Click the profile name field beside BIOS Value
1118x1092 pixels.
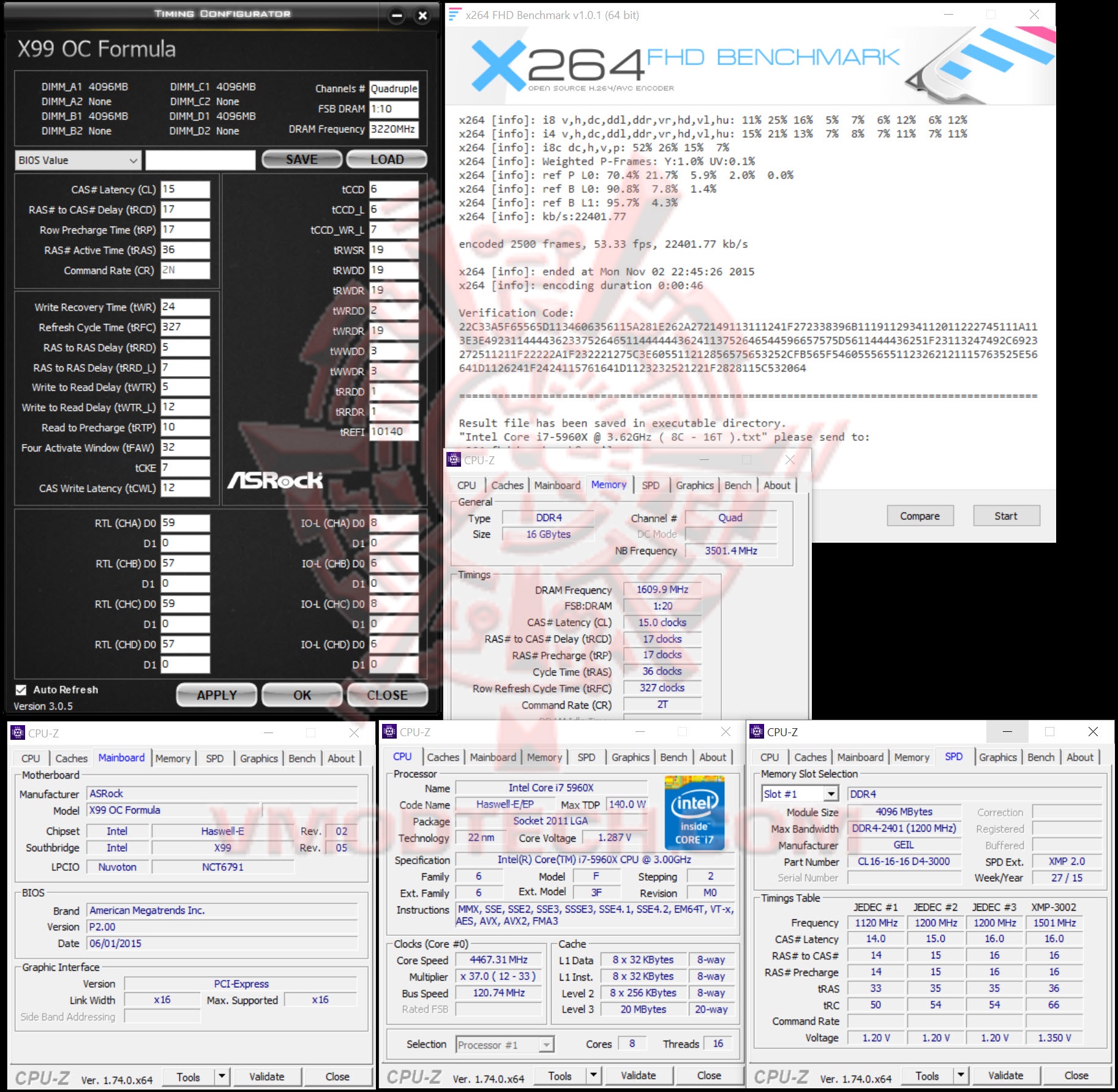pyautogui.click(x=200, y=160)
